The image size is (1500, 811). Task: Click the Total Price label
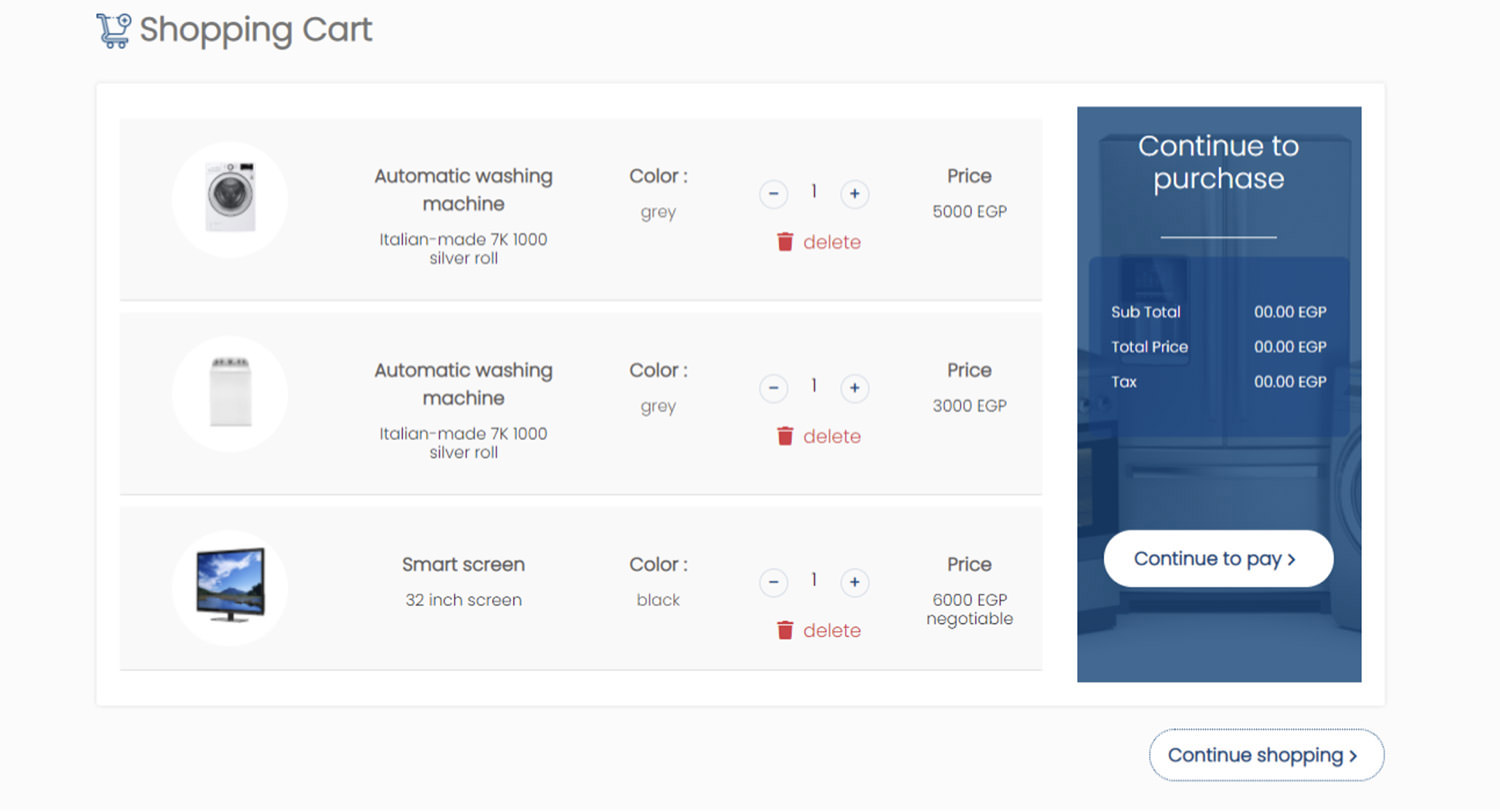click(1150, 347)
